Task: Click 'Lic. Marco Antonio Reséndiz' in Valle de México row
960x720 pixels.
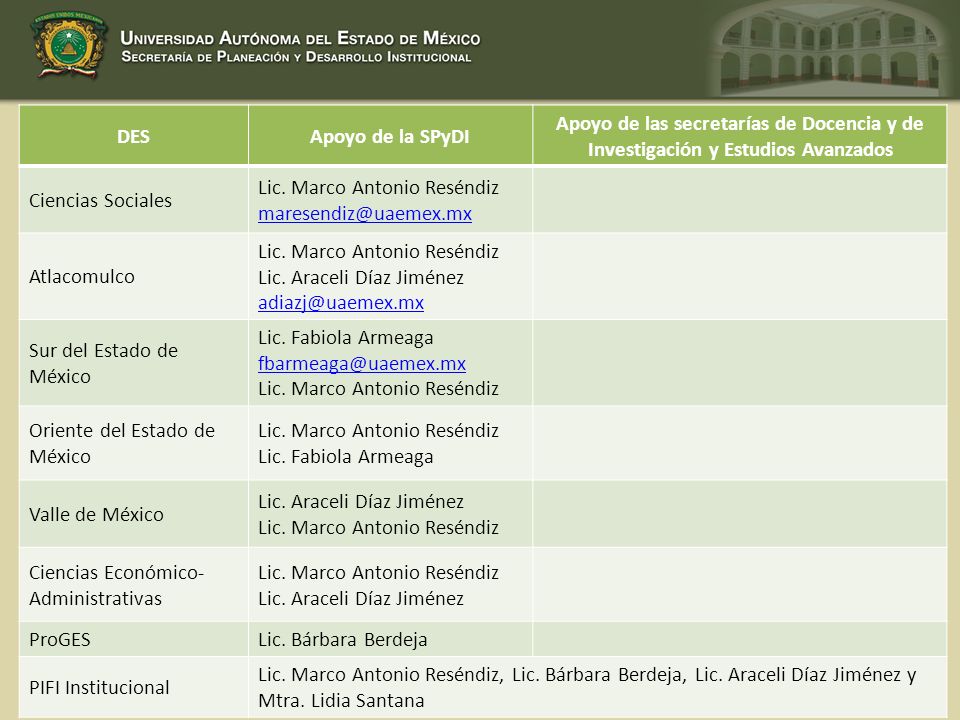Action: (x=378, y=528)
